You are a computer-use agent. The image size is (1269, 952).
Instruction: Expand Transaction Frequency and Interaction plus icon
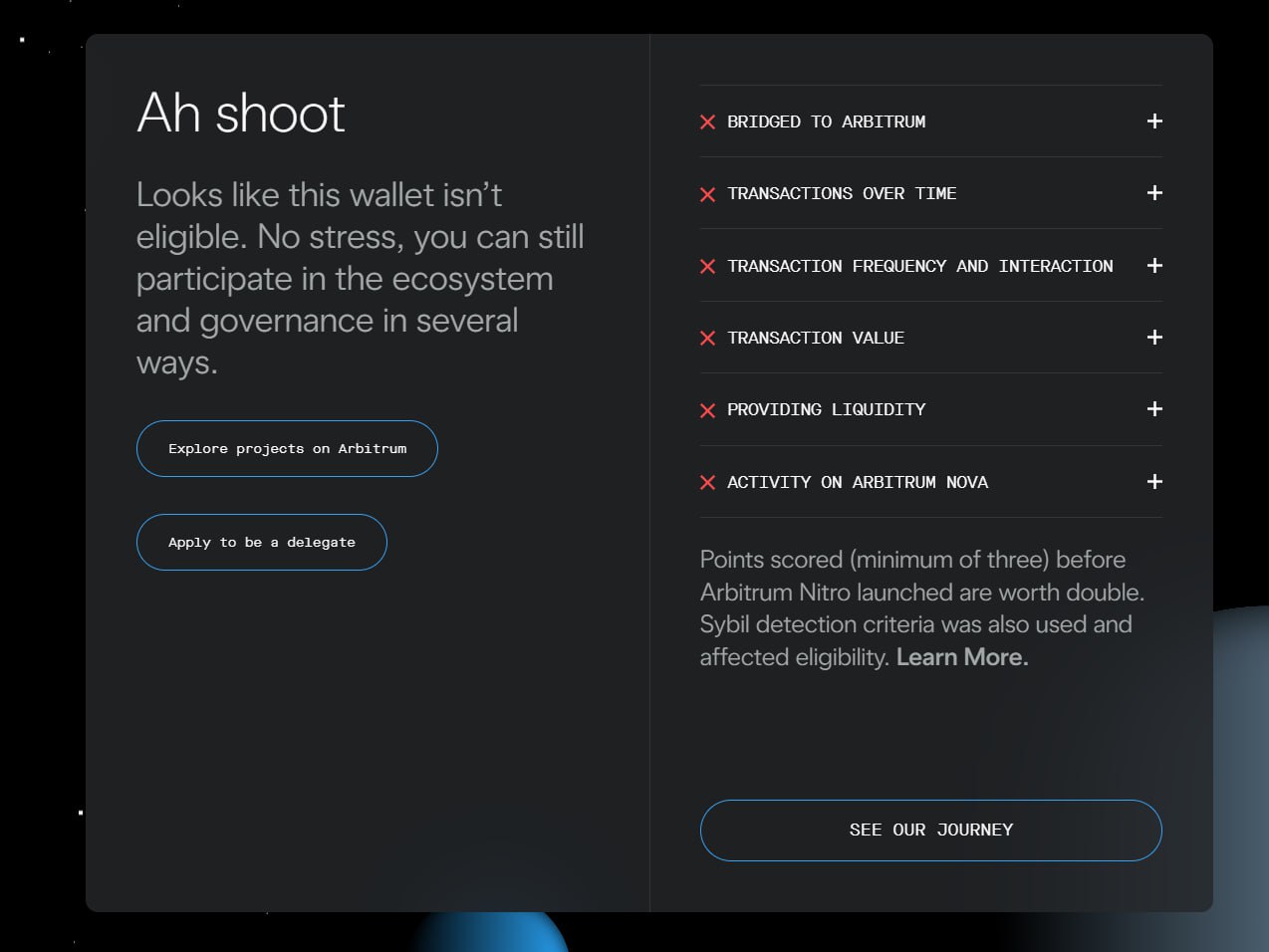point(1154,266)
